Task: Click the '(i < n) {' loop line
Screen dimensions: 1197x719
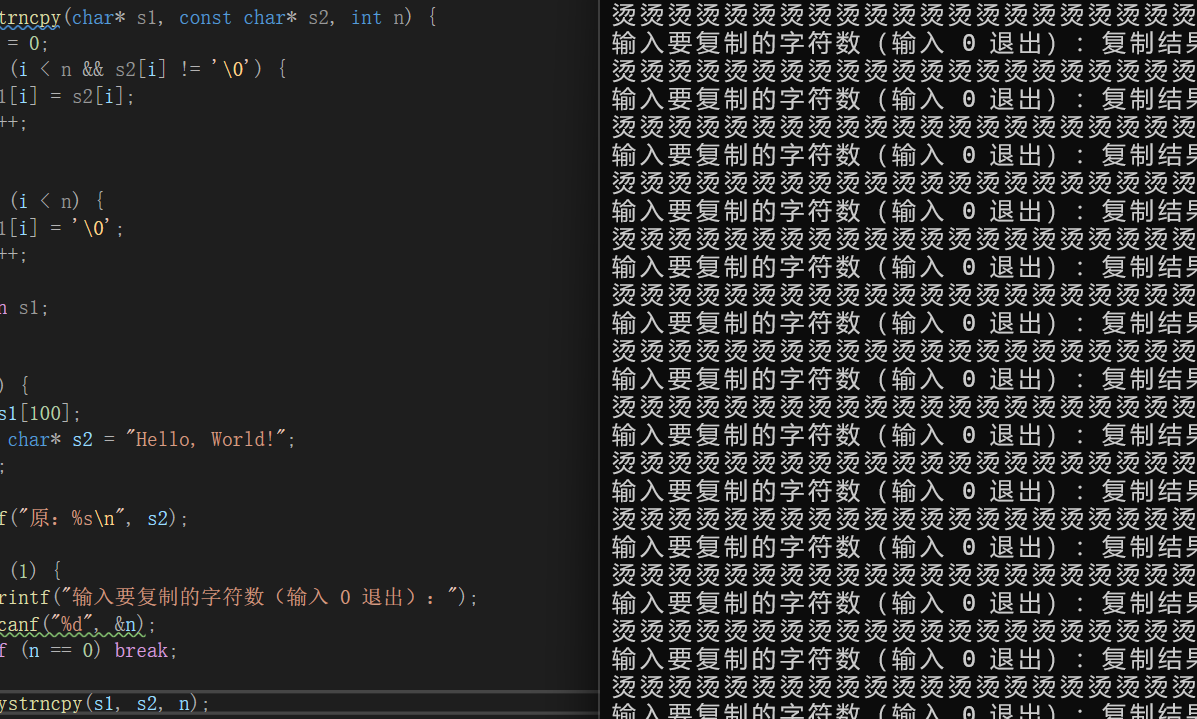Action: pos(57,202)
